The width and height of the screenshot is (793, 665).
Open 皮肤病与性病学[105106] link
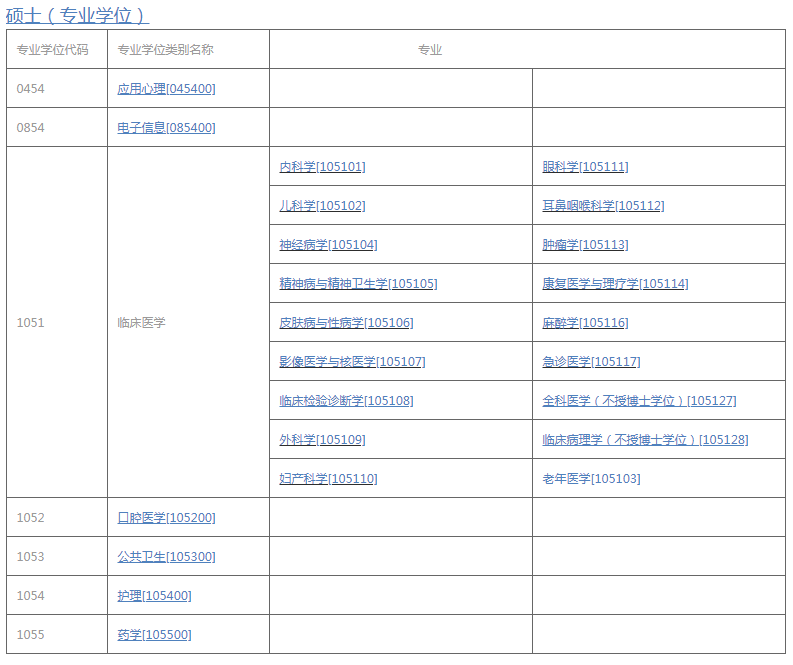346,322
